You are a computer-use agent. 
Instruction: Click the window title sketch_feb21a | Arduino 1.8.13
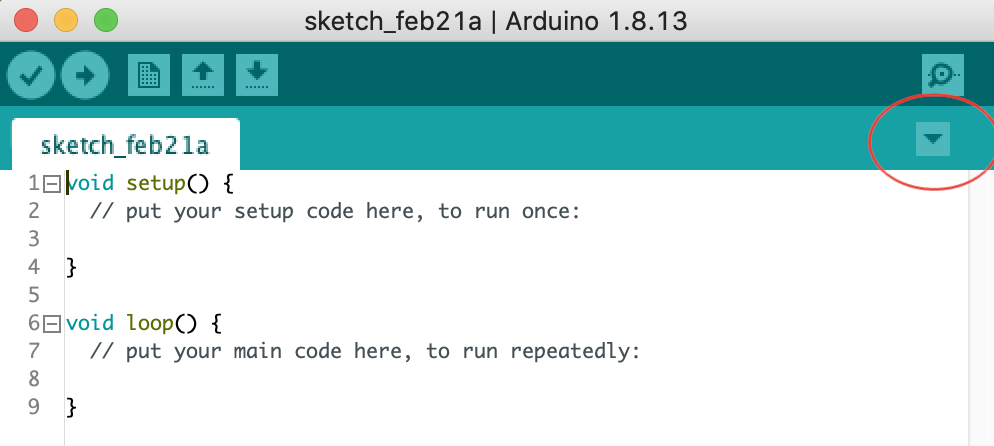click(x=496, y=22)
